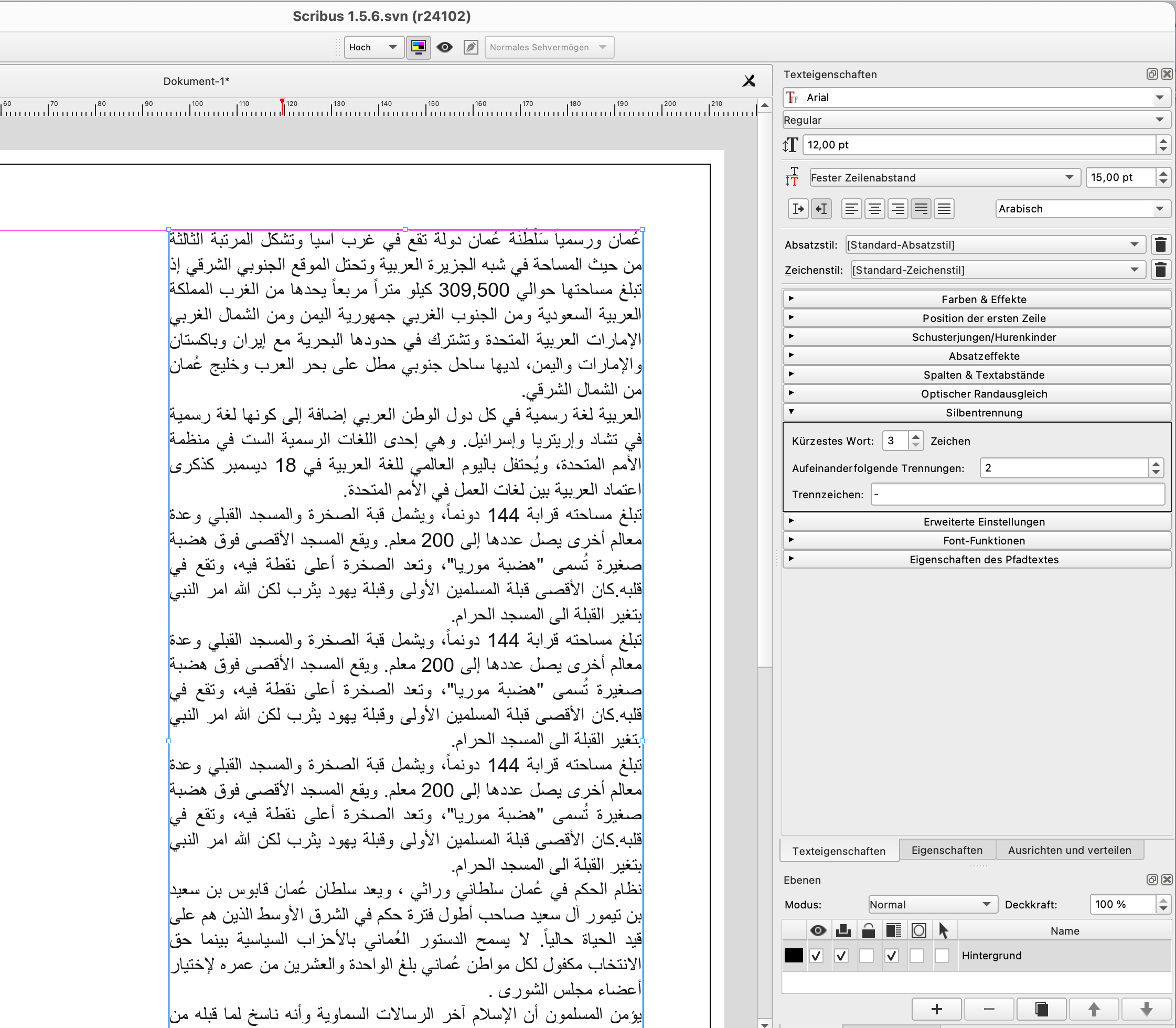Image resolution: width=1176 pixels, height=1028 pixels.
Task: Open Ausrichten und verteilen tab
Action: coord(1070,850)
